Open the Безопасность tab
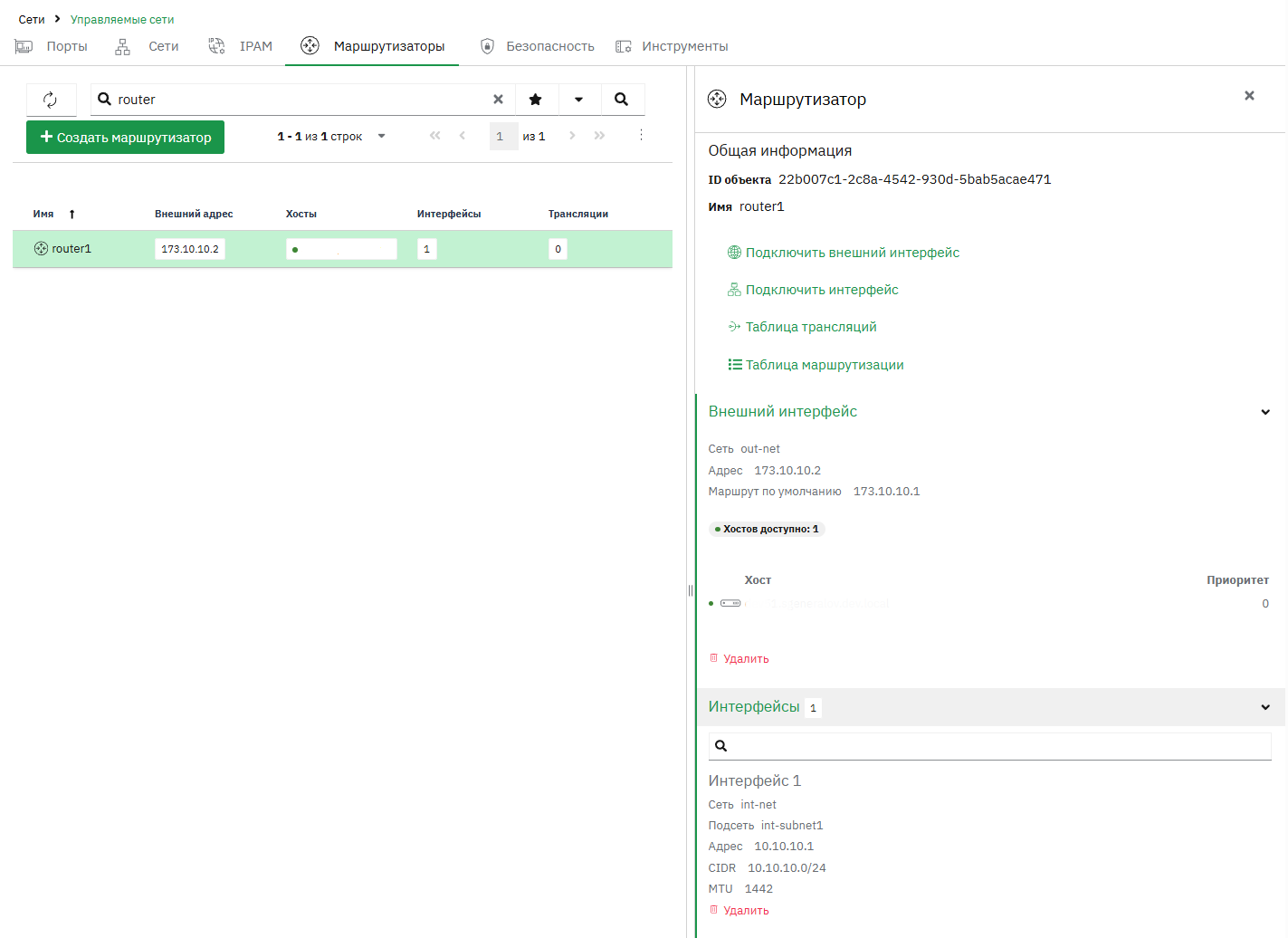Viewport: 1288px width, 938px height. click(x=537, y=46)
